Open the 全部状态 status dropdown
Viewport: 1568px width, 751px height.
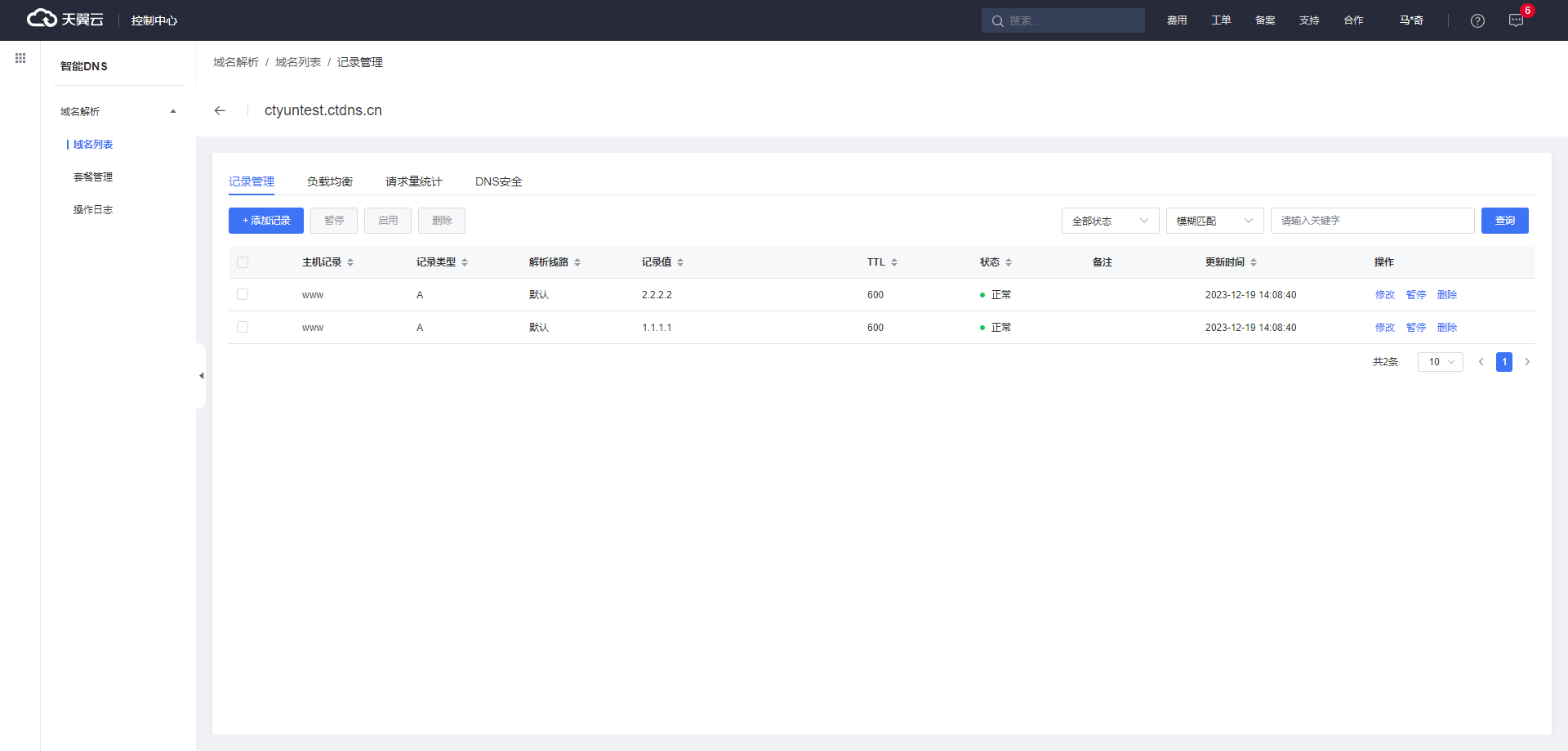[1110, 221]
